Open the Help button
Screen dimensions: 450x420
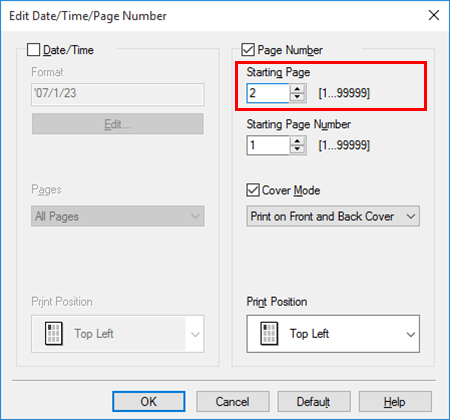tap(395, 402)
